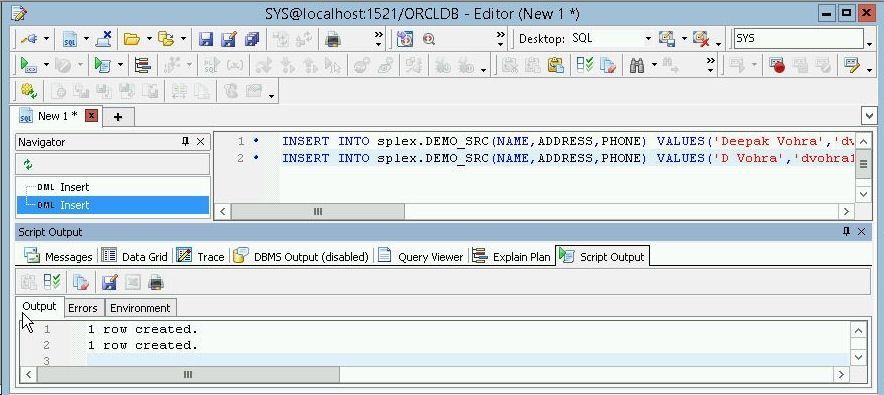
Task: Click the binoculars Find icon
Action: pyautogui.click(x=637, y=65)
